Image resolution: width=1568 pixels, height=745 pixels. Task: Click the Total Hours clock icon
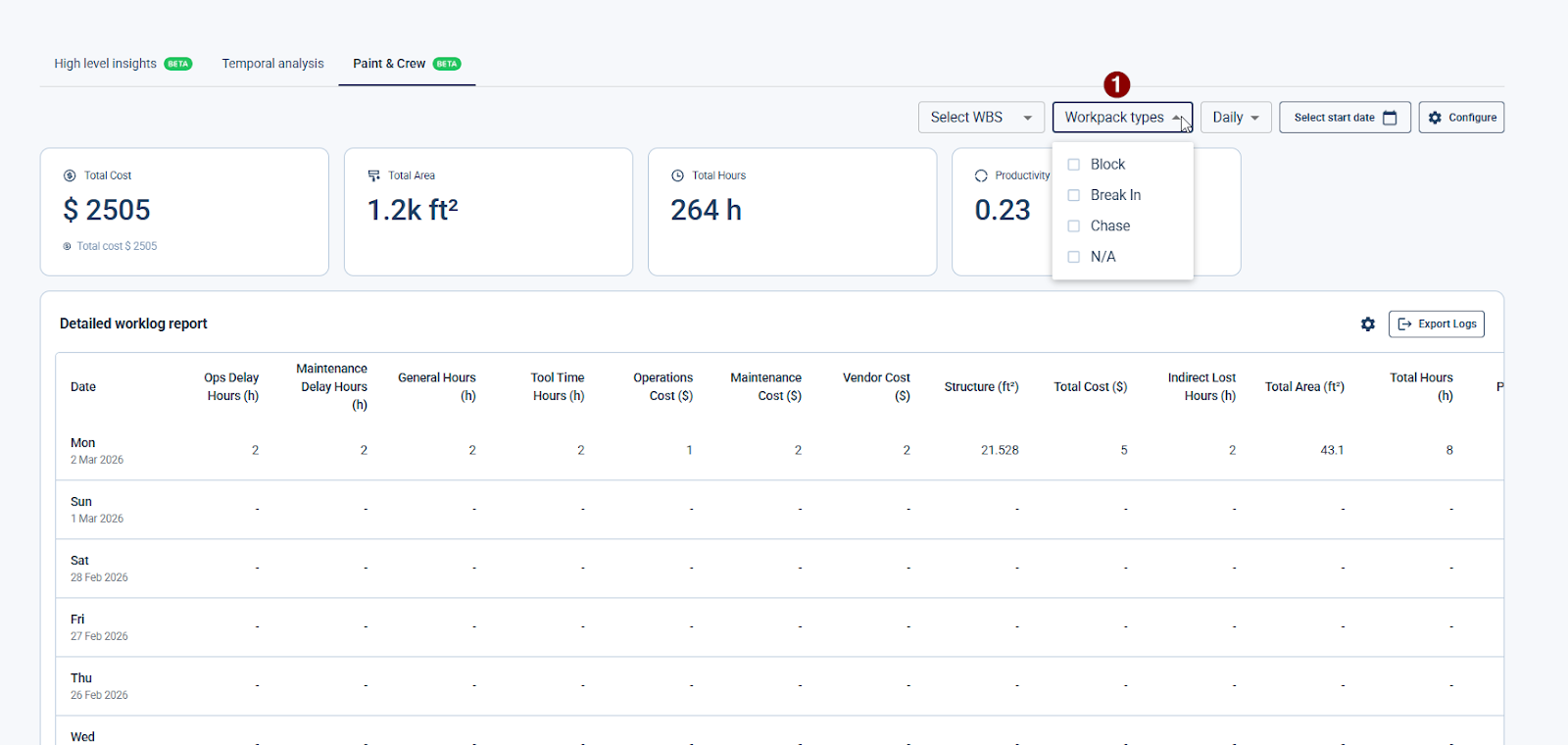click(x=677, y=175)
